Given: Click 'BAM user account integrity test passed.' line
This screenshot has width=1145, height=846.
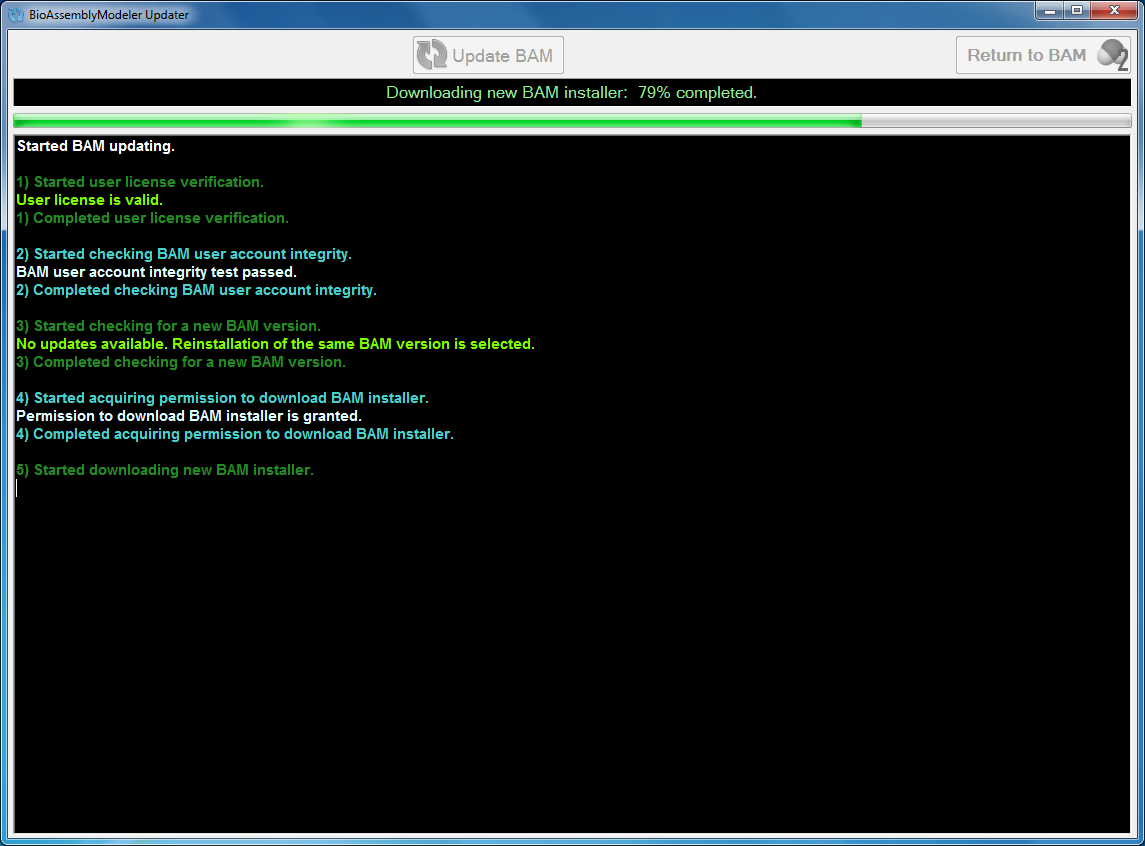Looking at the screenshot, I should (156, 272).
